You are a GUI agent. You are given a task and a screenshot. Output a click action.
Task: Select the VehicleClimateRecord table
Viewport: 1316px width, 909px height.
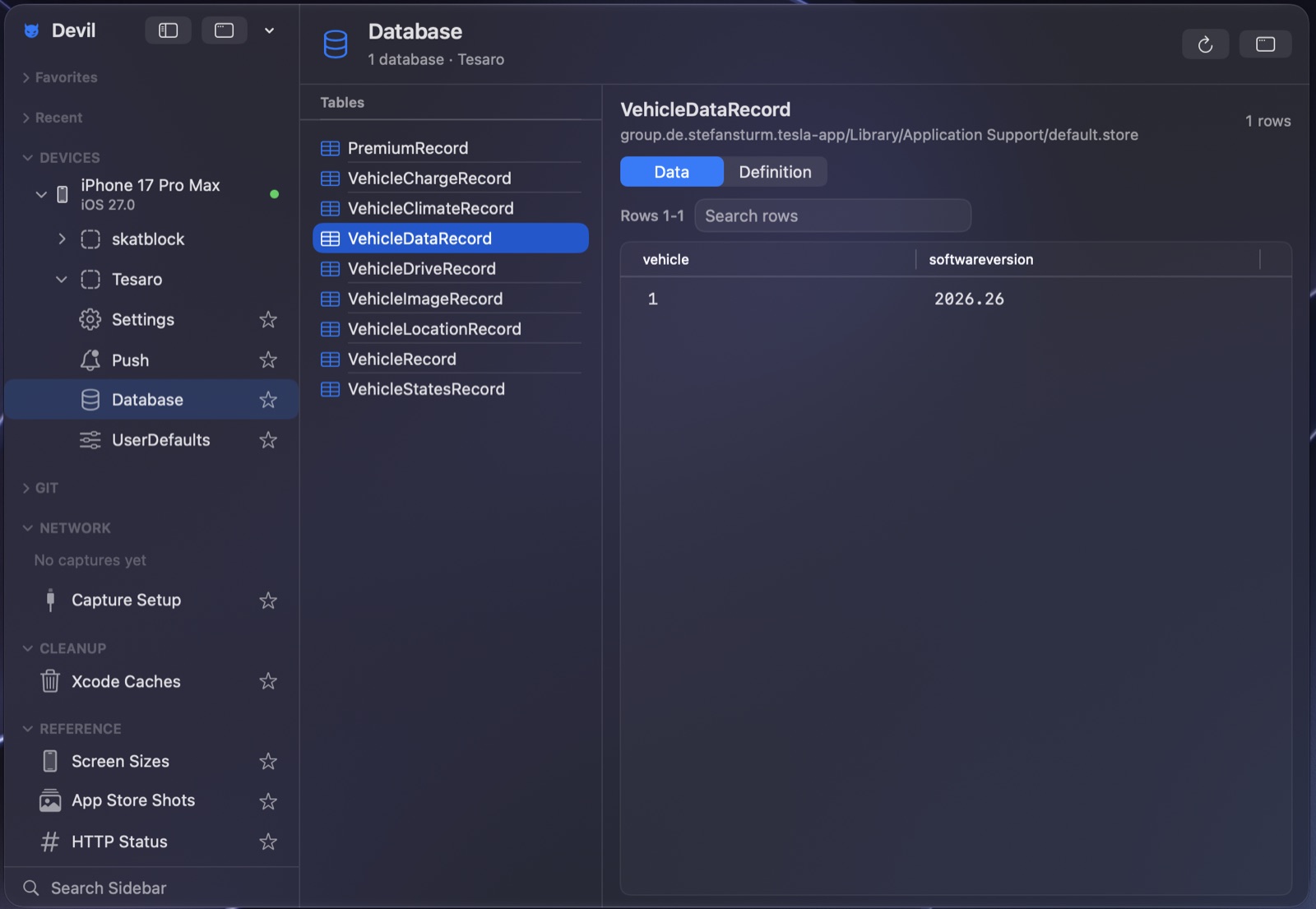click(451, 208)
